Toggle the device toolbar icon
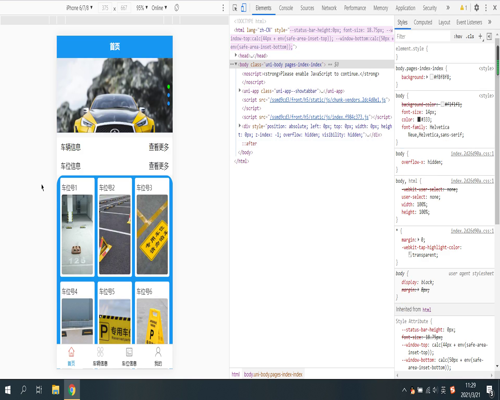This screenshot has height=400, width=500. click(244, 8)
